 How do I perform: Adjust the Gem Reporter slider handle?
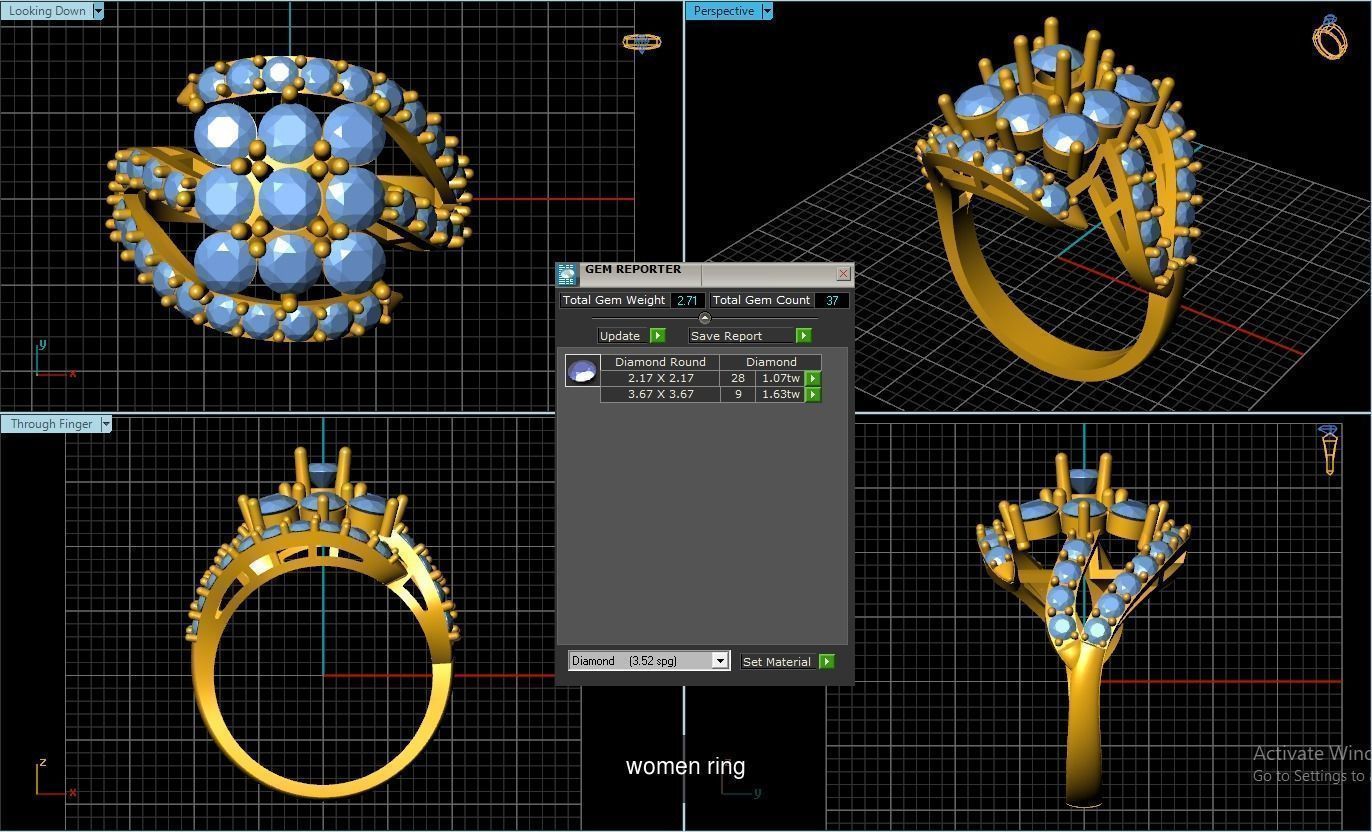pyautogui.click(x=705, y=318)
